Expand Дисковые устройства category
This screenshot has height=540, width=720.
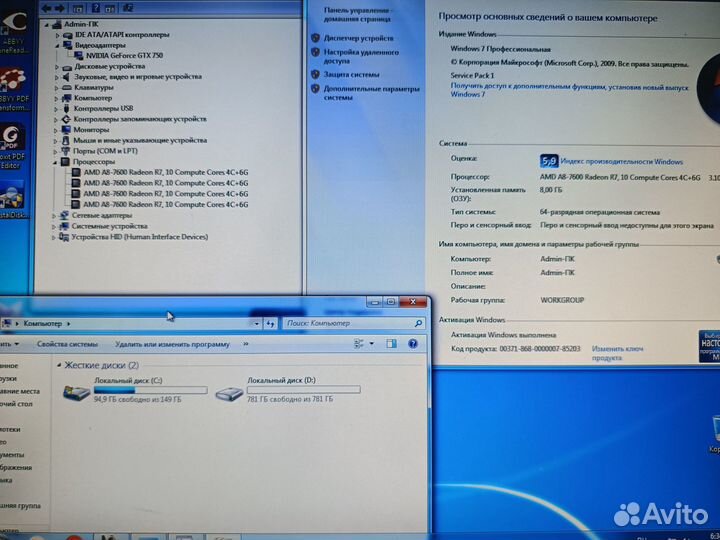pyautogui.click(x=57, y=67)
